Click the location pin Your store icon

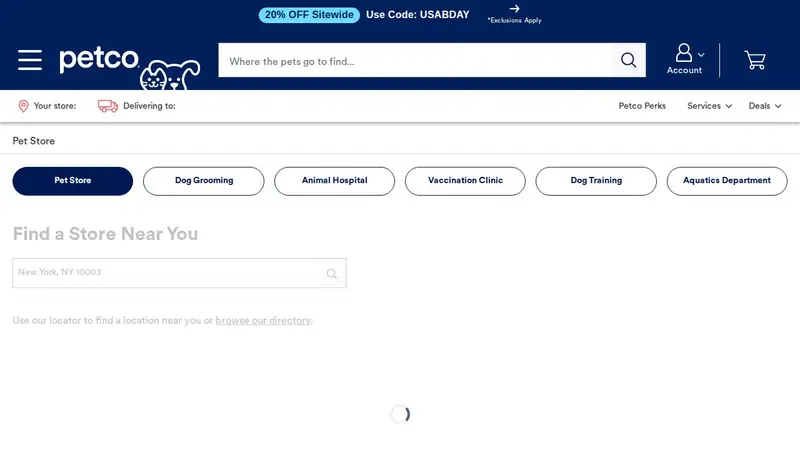pos(23,106)
